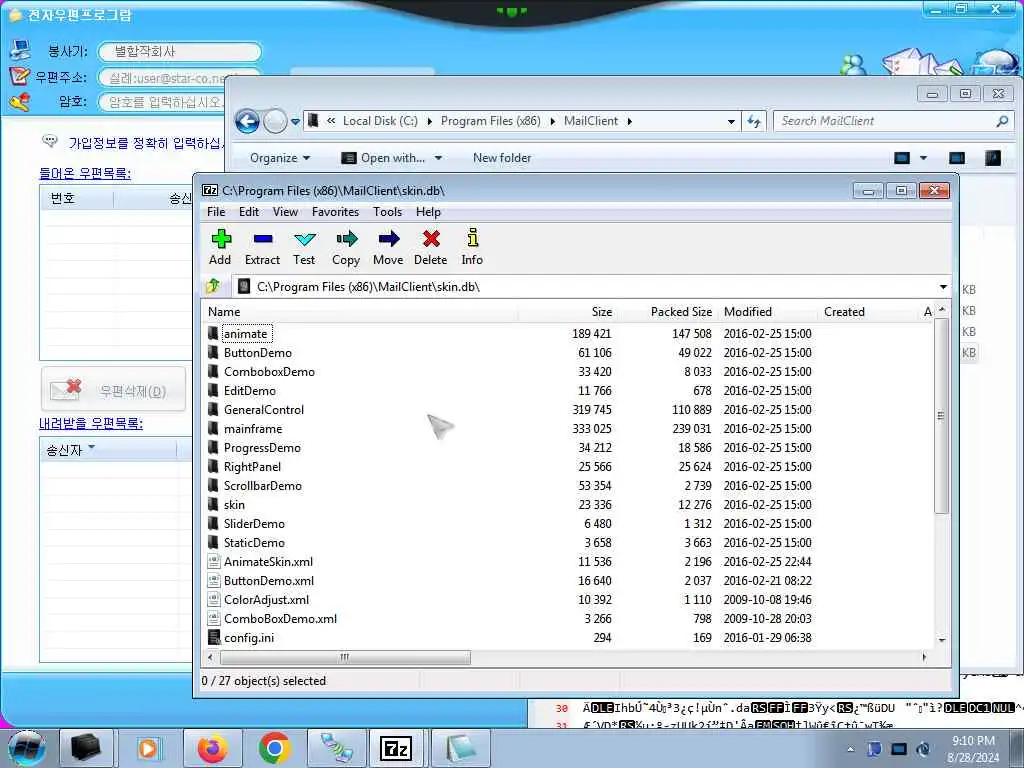Image resolution: width=1024 pixels, height=768 pixels.
Task: Switch to 7-Zip taskbar button
Action: point(397,748)
